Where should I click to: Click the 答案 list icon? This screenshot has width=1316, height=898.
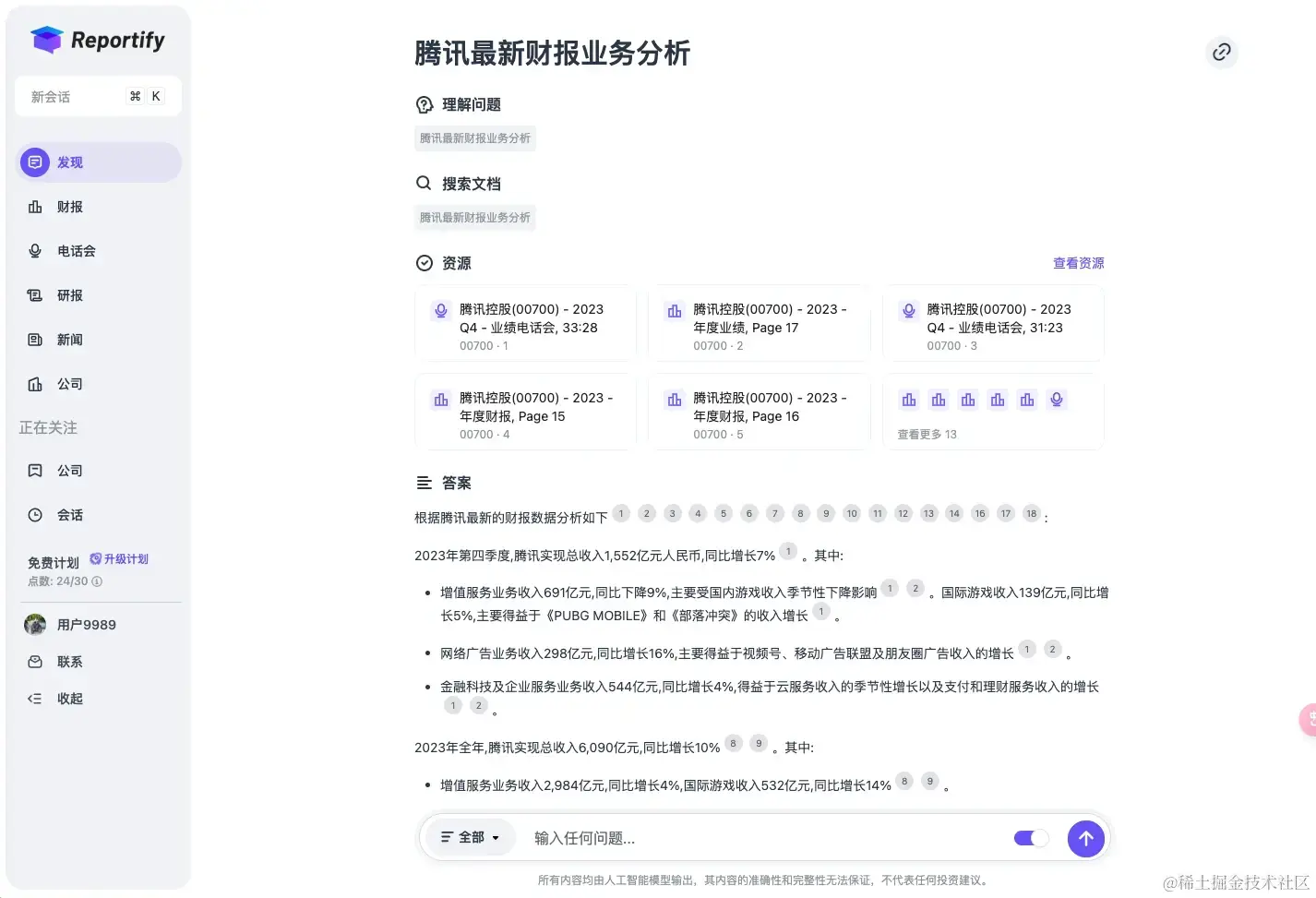point(425,483)
